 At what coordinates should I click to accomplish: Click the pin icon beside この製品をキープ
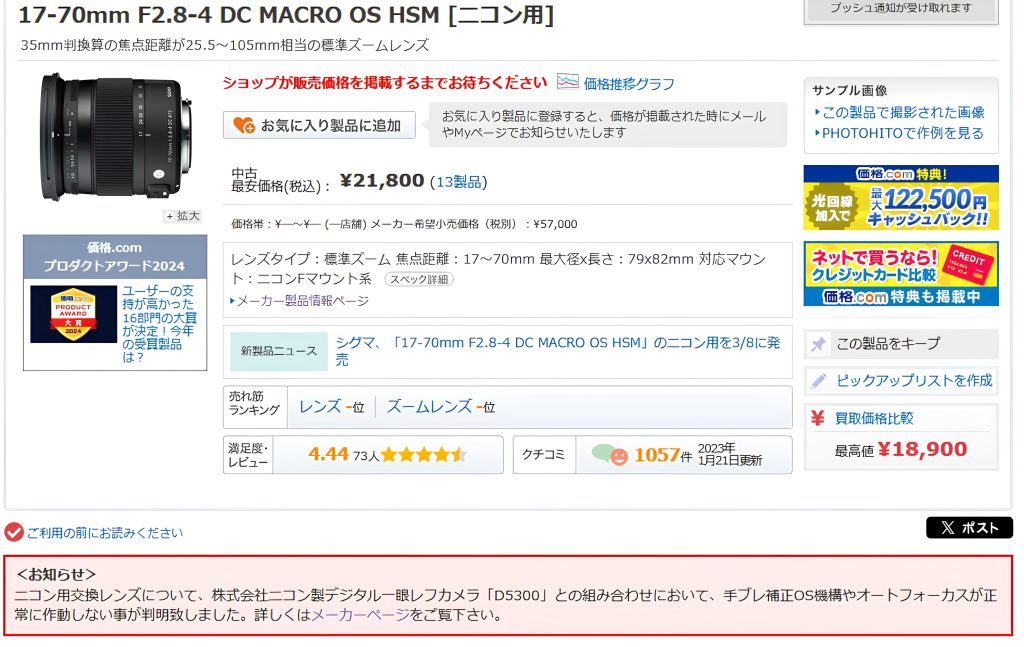click(818, 344)
